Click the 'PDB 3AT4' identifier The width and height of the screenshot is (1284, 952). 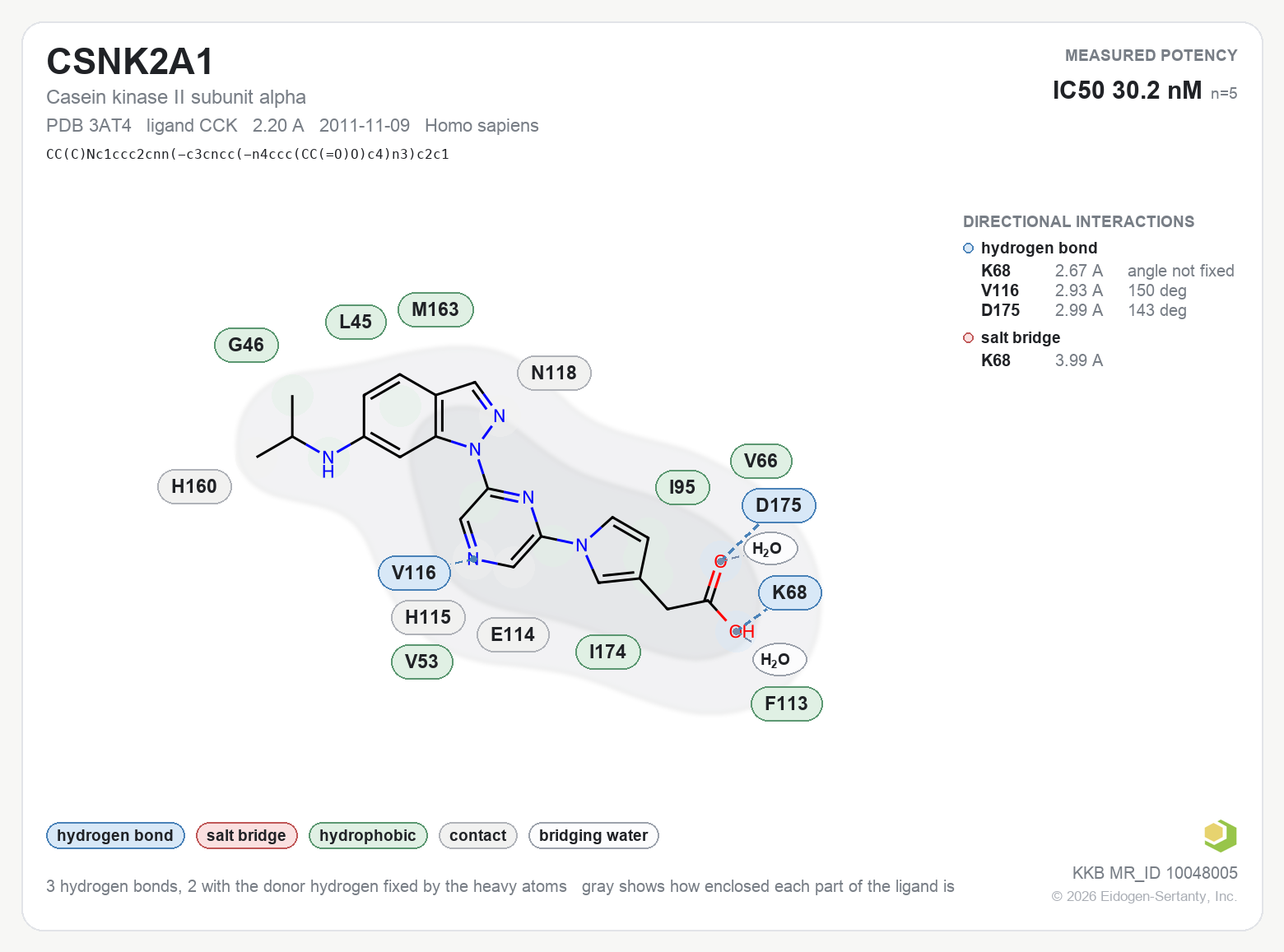click(x=89, y=126)
